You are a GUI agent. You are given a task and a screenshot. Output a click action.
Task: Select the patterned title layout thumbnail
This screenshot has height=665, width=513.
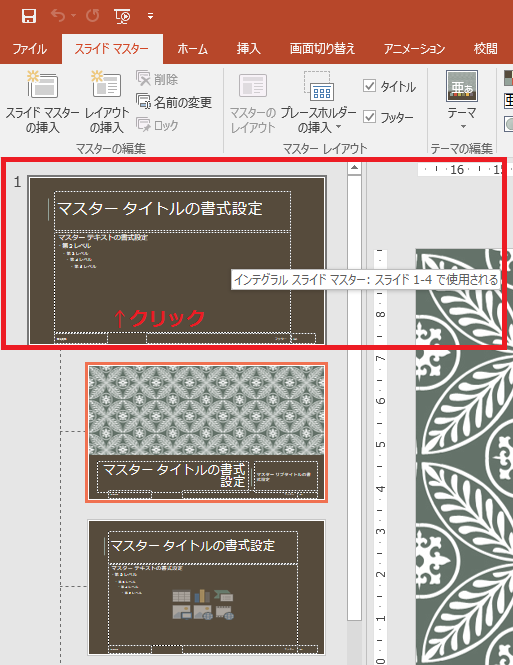pyautogui.click(x=206, y=433)
